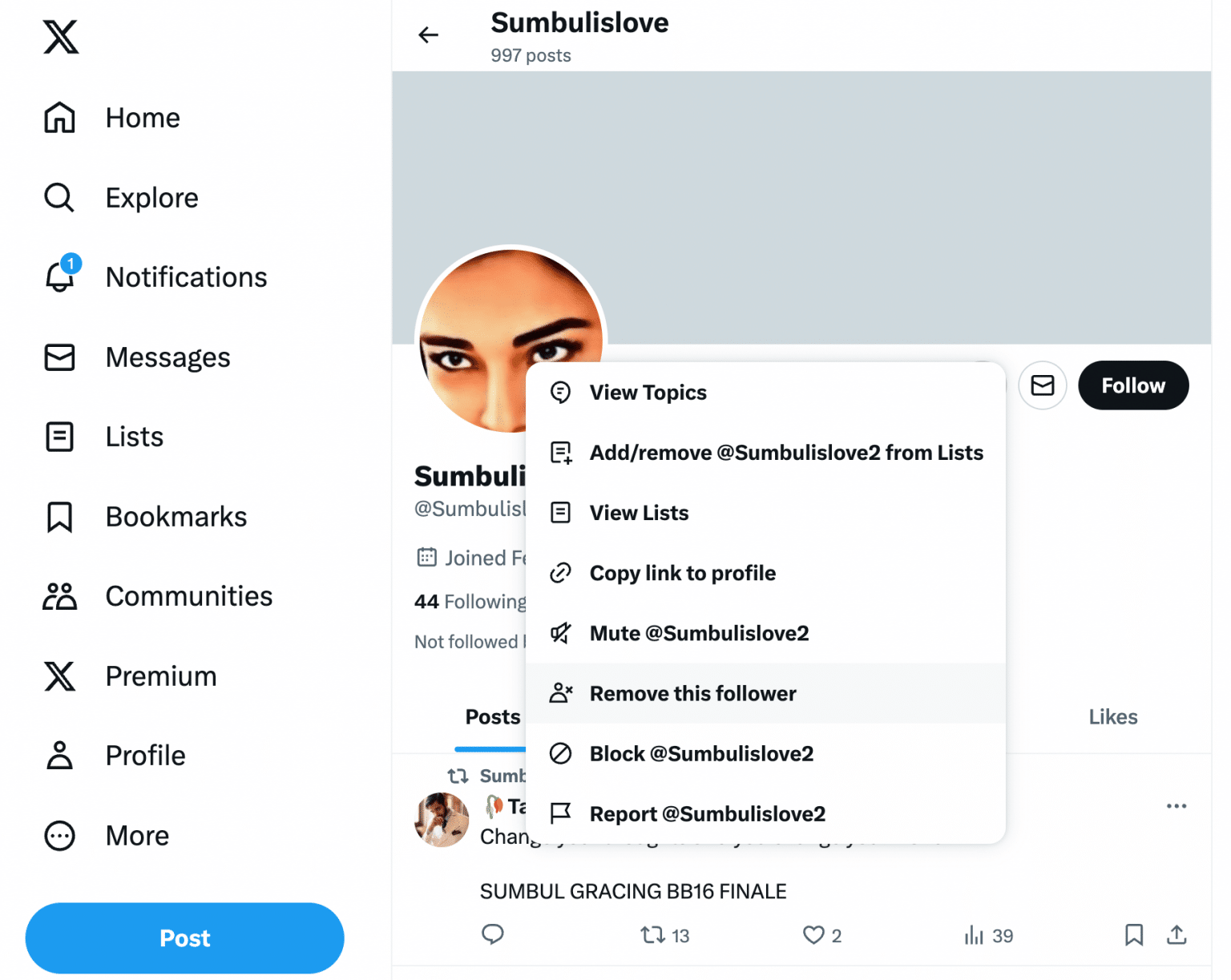The image size is (1231, 980).
Task: Open Communities in the sidebar
Action: click(x=188, y=595)
